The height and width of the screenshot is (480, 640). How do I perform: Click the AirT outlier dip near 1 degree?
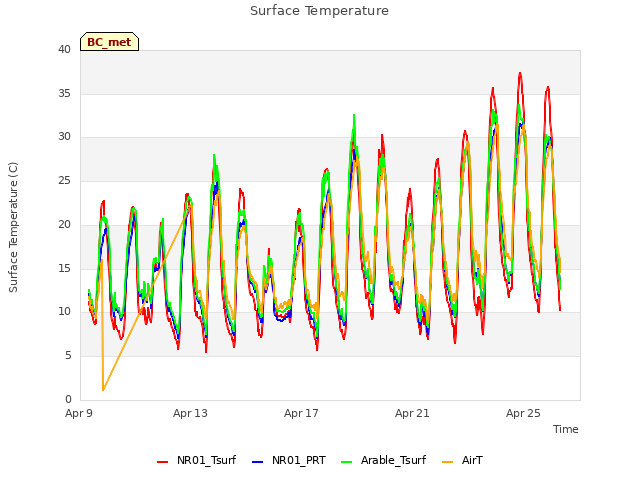[x=103, y=390]
